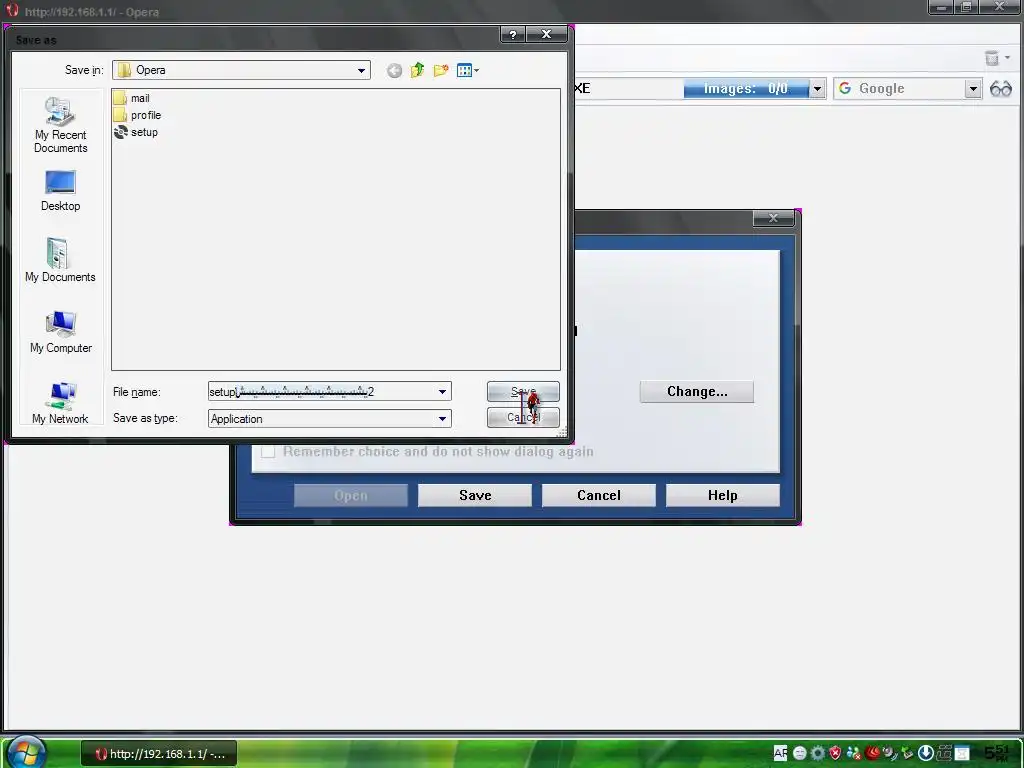
Task: Create a new folder in Save as dialog
Action: 441,70
